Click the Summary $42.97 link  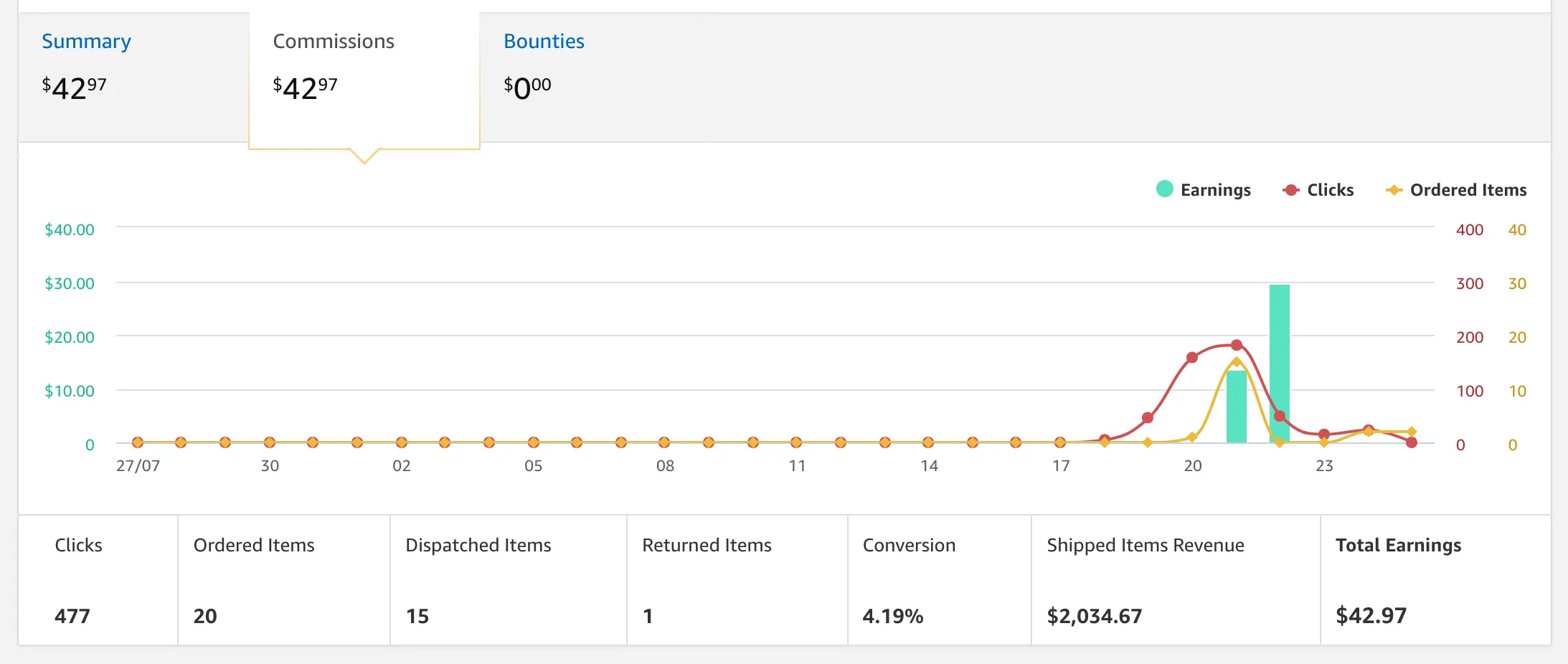click(x=74, y=86)
